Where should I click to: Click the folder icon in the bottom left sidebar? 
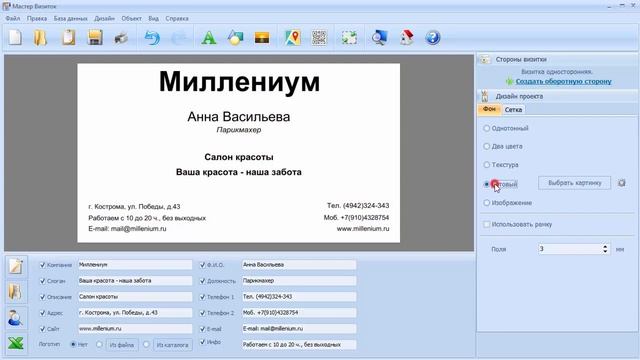[16, 292]
